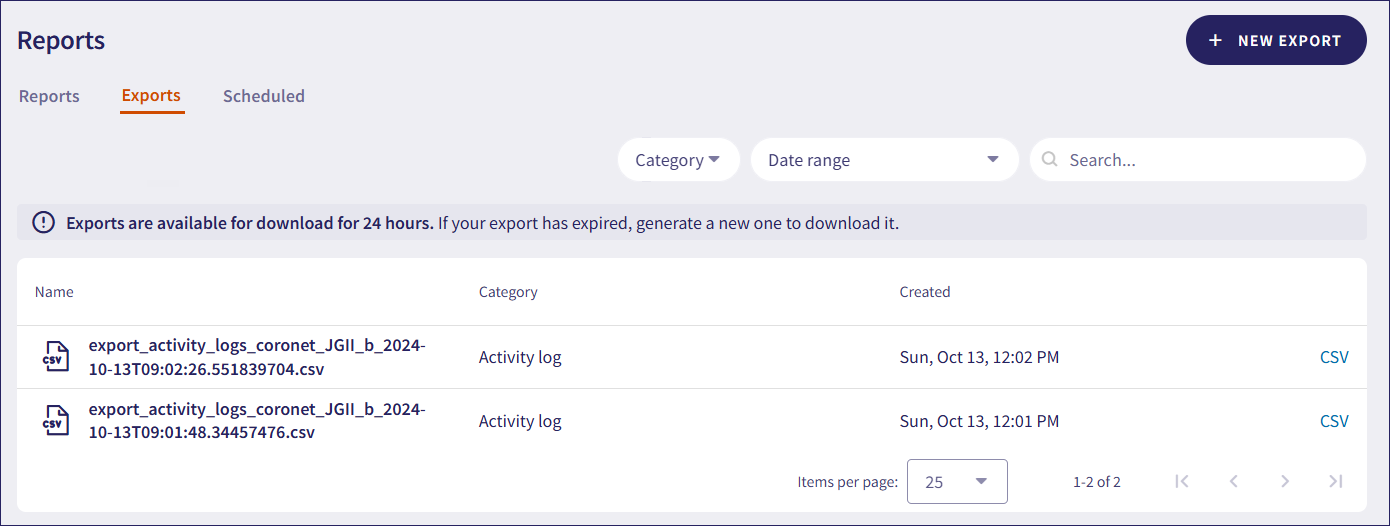Go to the previous page arrow
The width and height of the screenshot is (1390, 526).
tap(1234, 481)
